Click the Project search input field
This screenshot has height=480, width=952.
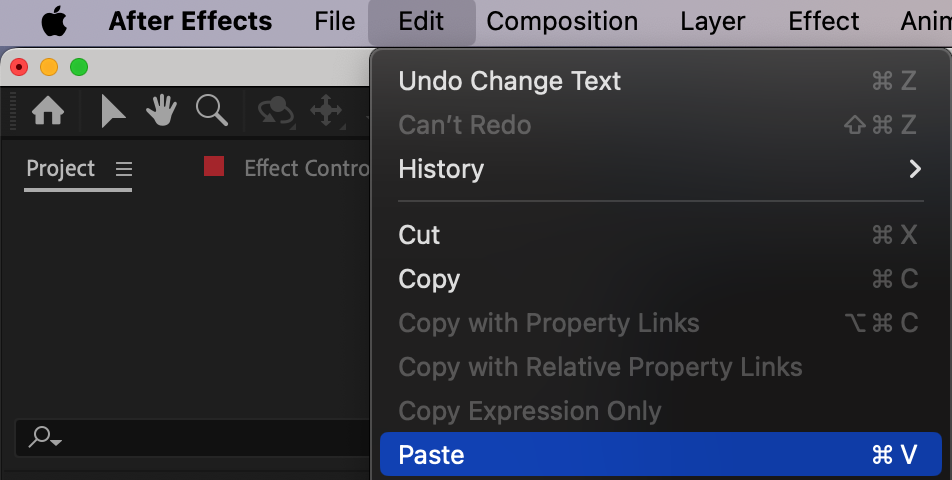click(x=193, y=438)
